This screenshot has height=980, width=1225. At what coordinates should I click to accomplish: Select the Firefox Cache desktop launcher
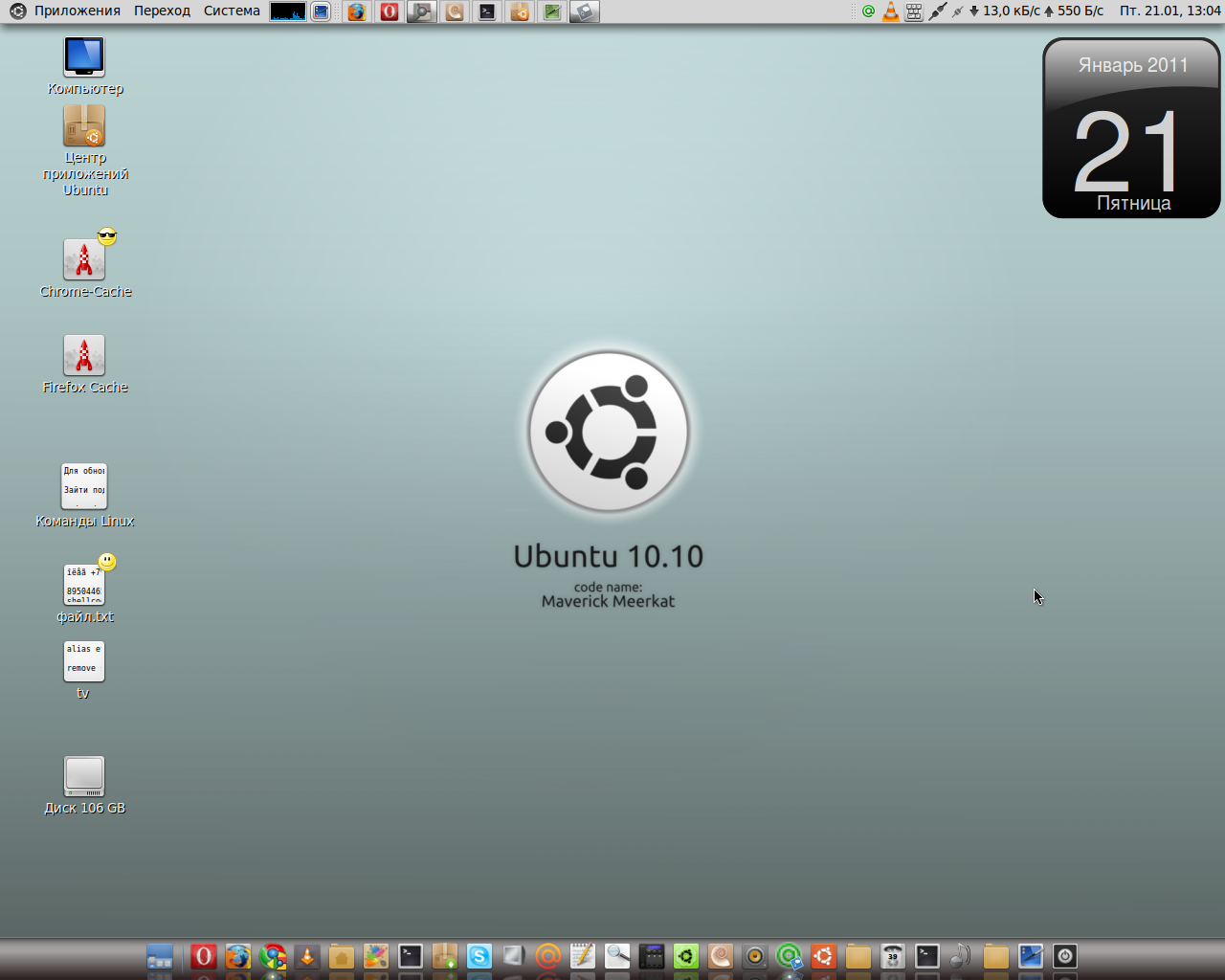click(84, 365)
